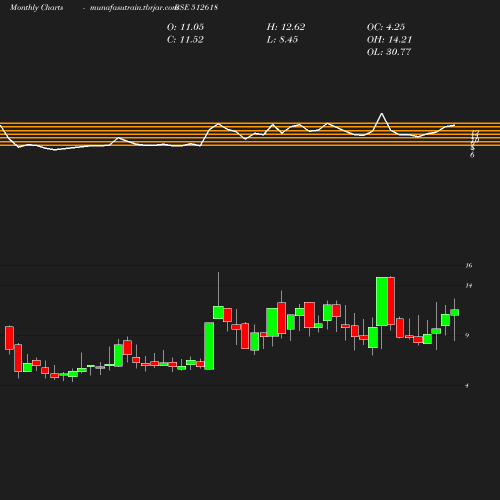Click the "BSE 512618" stock code text
The image size is (500, 500).
point(197,7)
